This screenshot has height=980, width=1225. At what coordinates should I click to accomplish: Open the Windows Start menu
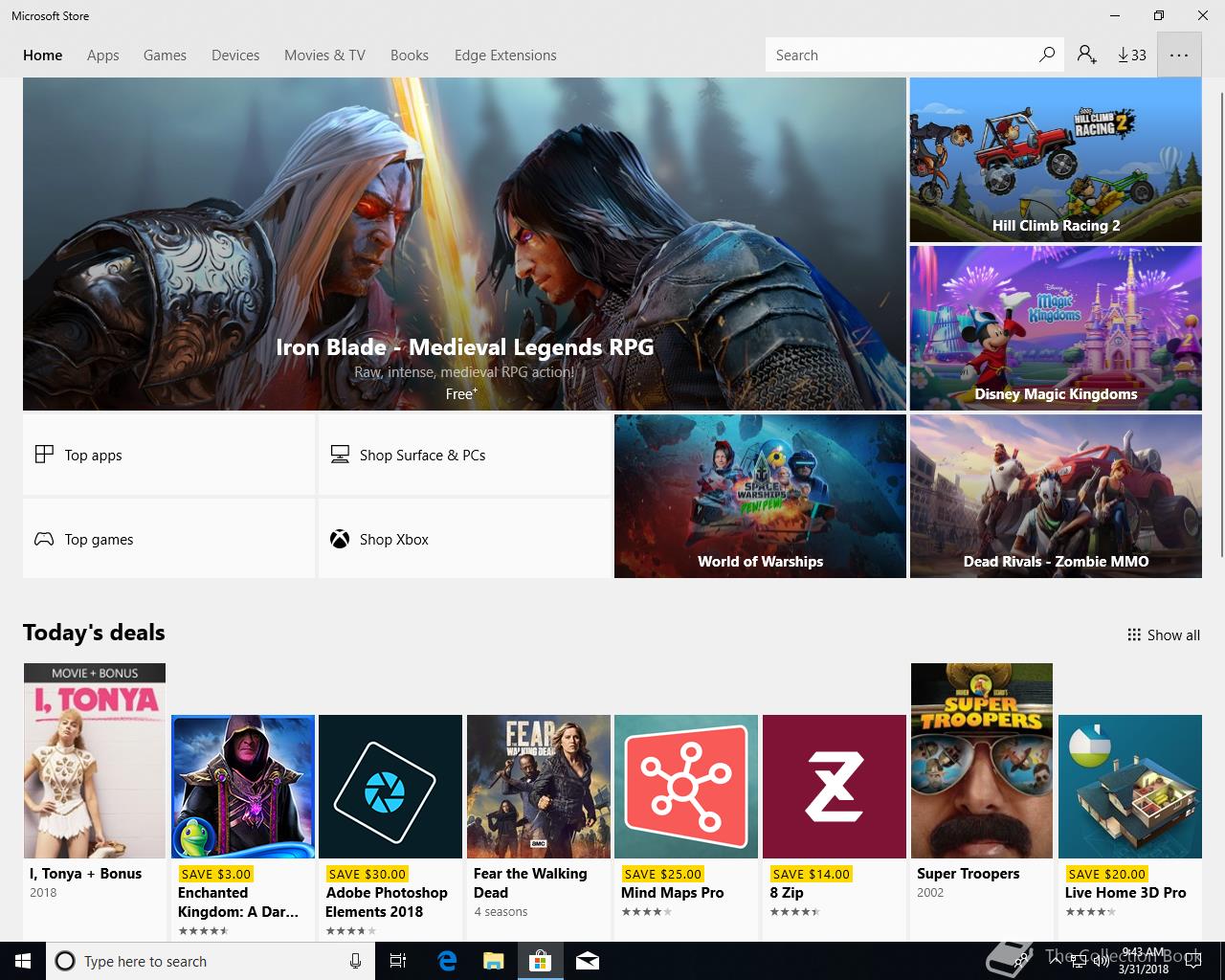point(23,961)
